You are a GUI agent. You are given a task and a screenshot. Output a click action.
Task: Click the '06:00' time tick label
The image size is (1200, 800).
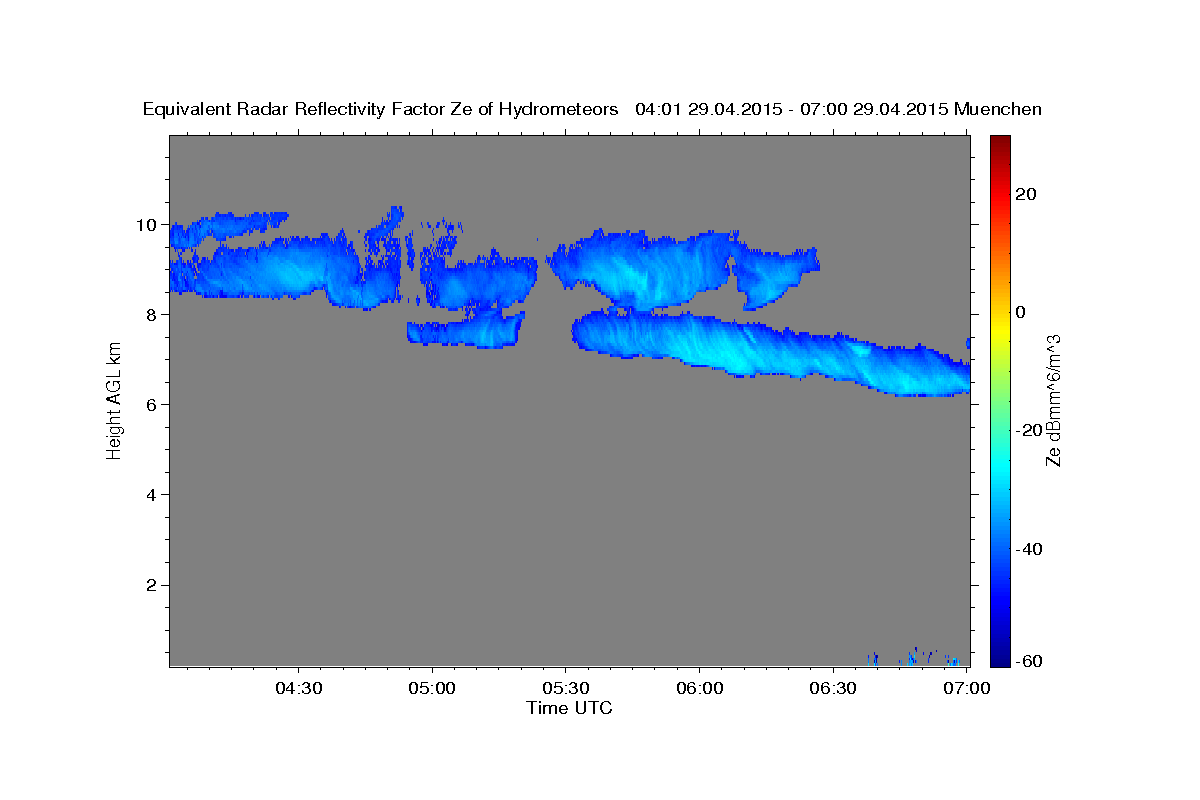tap(699, 688)
